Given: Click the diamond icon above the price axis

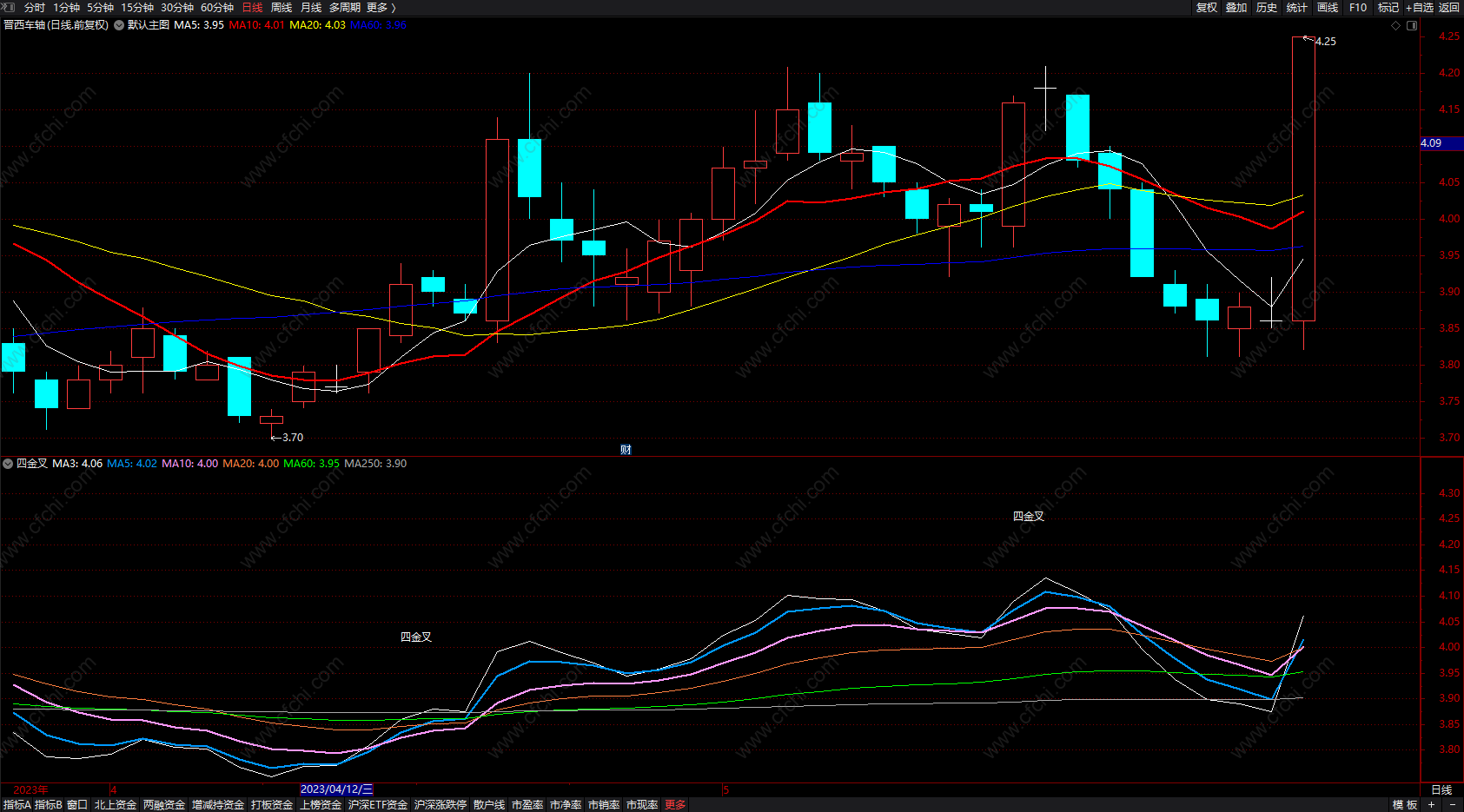Looking at the screenshot, I should tap(1396, 25).
